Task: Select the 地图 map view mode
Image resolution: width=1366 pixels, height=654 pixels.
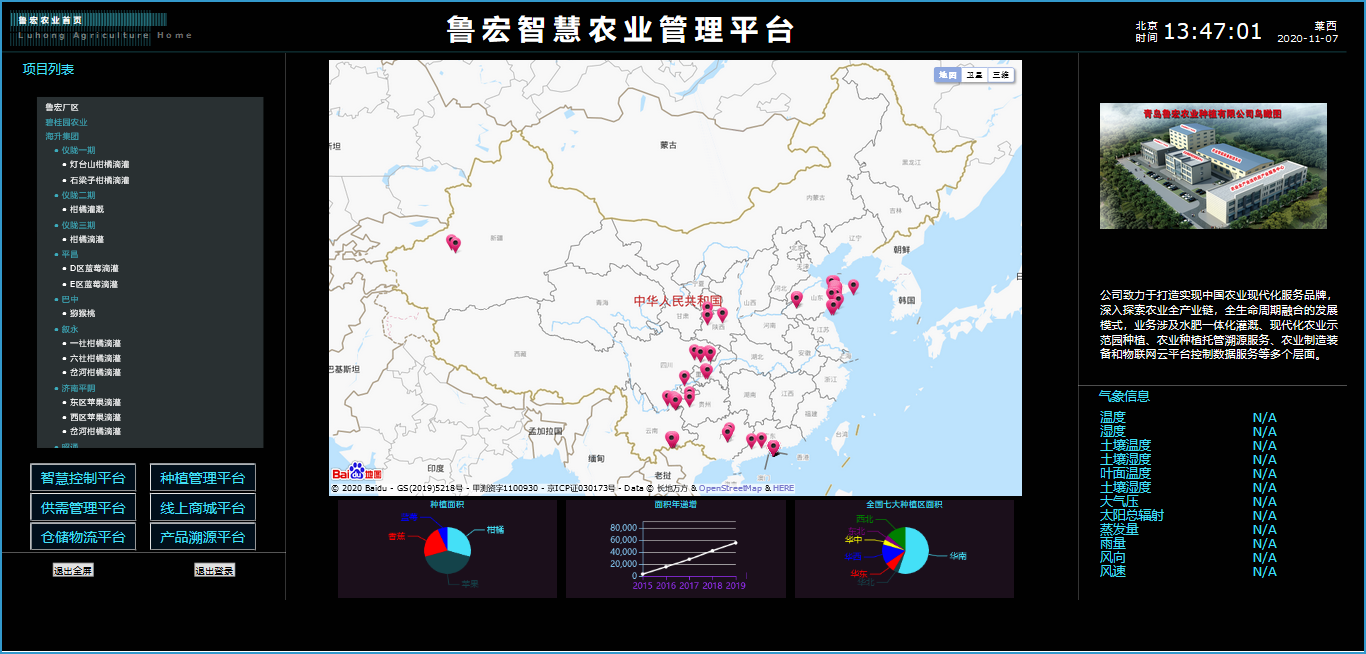Action: pyautogui.click(x=947, y=75)
